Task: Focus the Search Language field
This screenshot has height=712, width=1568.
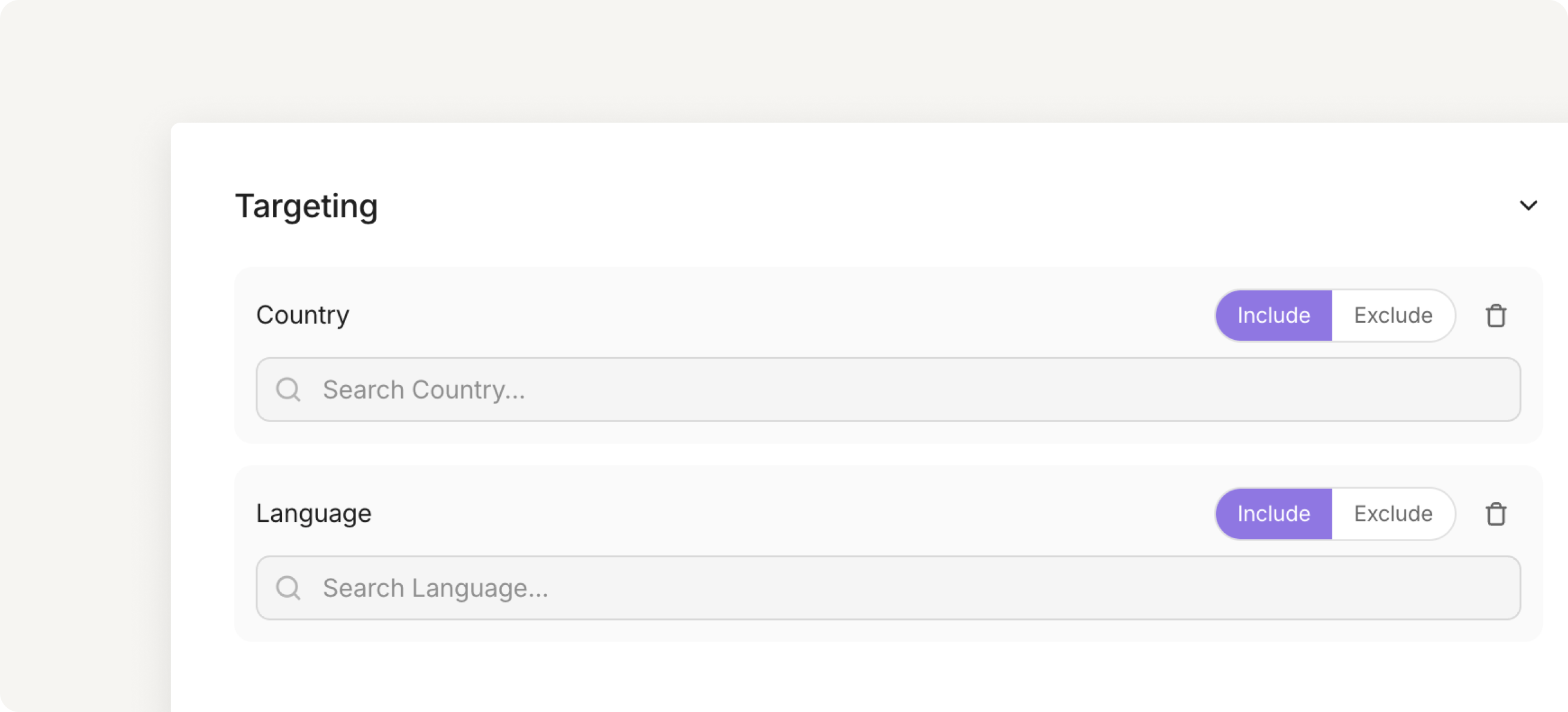Action: [x=888, y=588]
